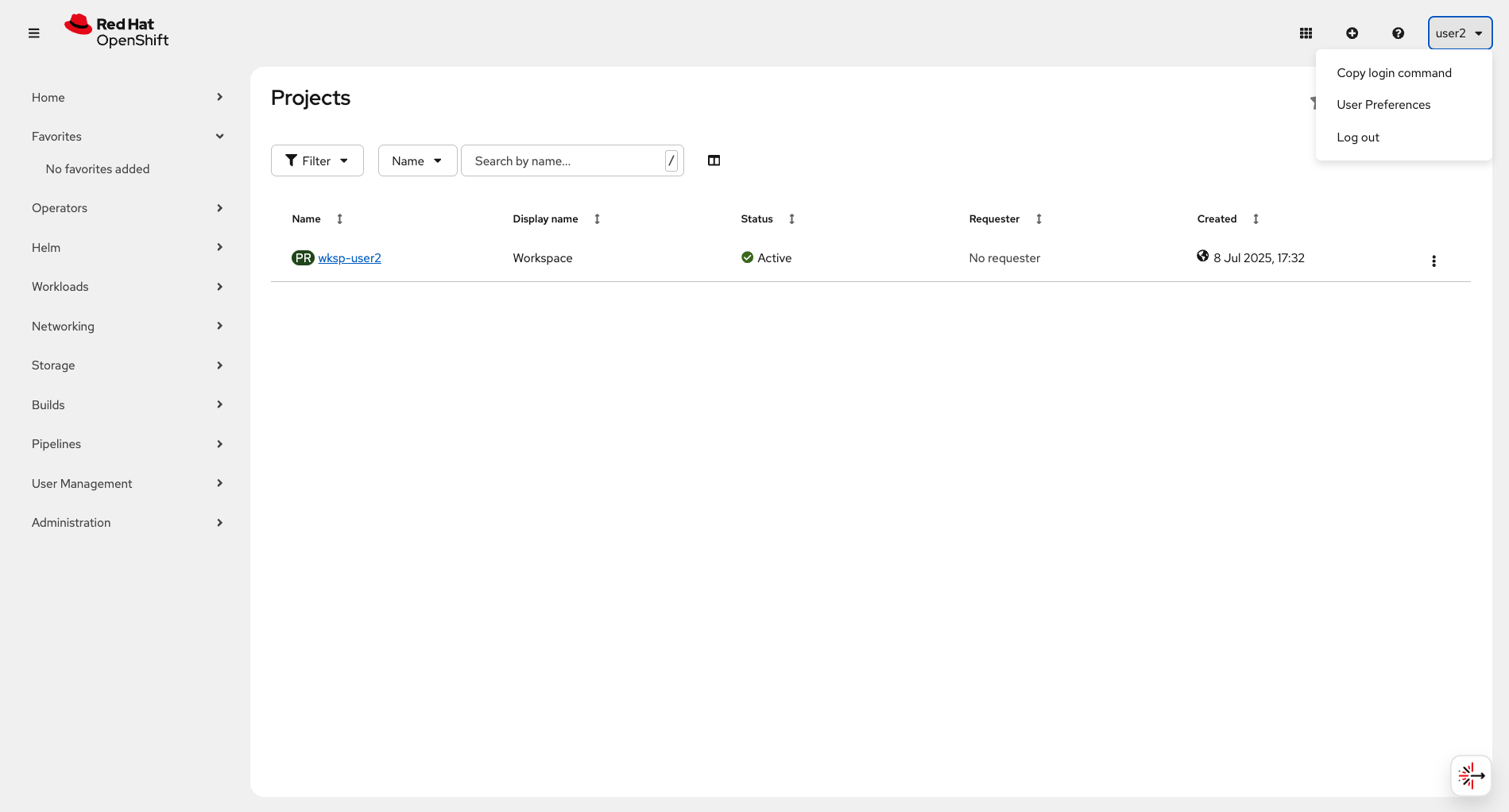Click the import YAML plus icon
Viewport: 1509px width, 812px height.
pyautogui.click(x=1352, y=33)
